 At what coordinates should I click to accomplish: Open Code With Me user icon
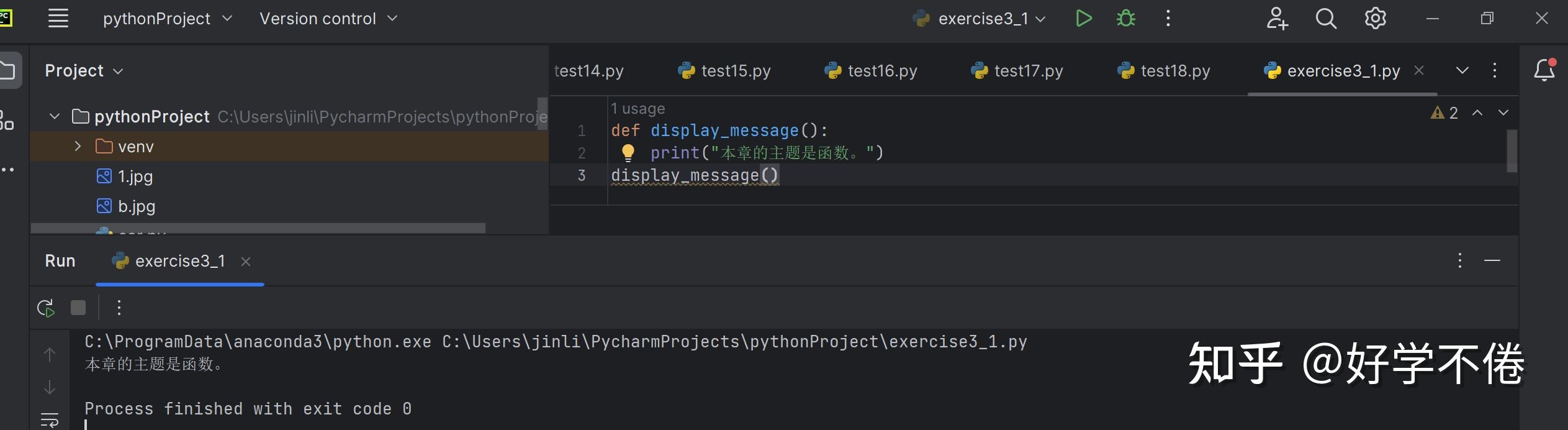click(x=1276, y=19)
